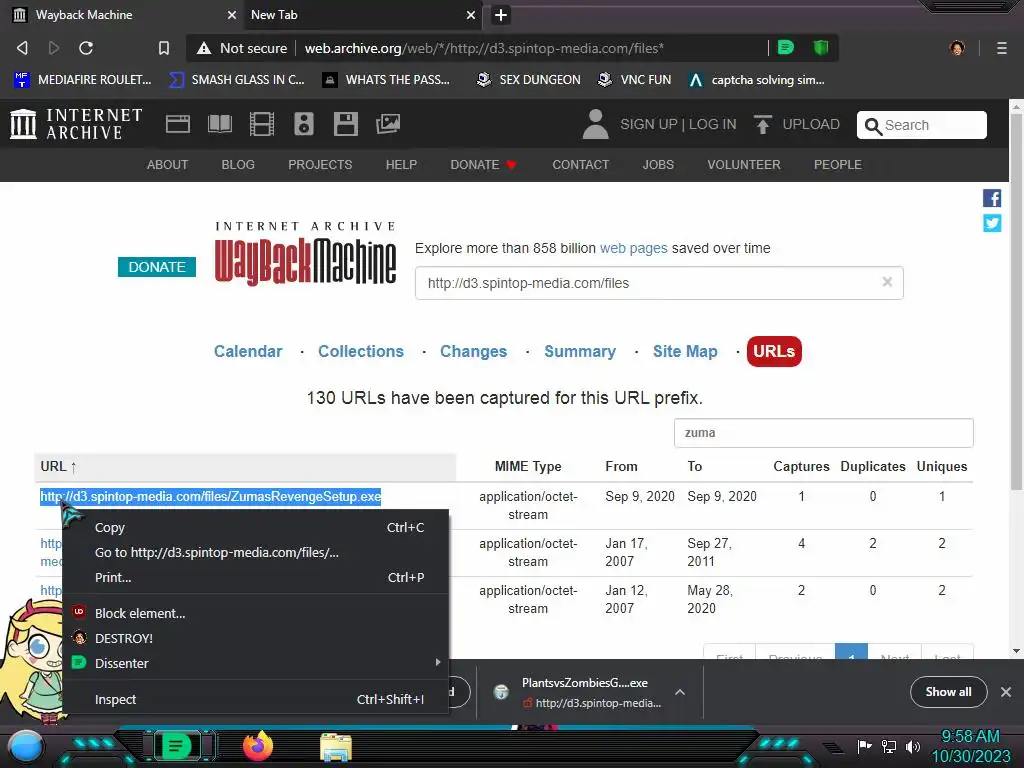
Task: Open the Site Map view link
Action: [685, 351]
